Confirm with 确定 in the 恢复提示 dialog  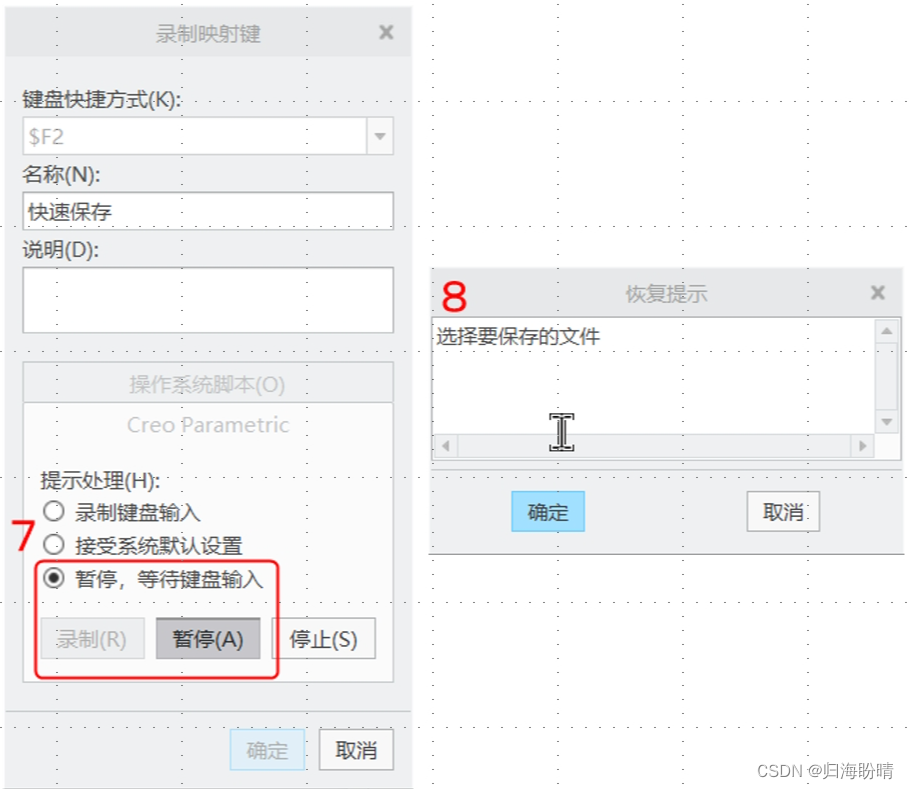click(x=547, y=512)
